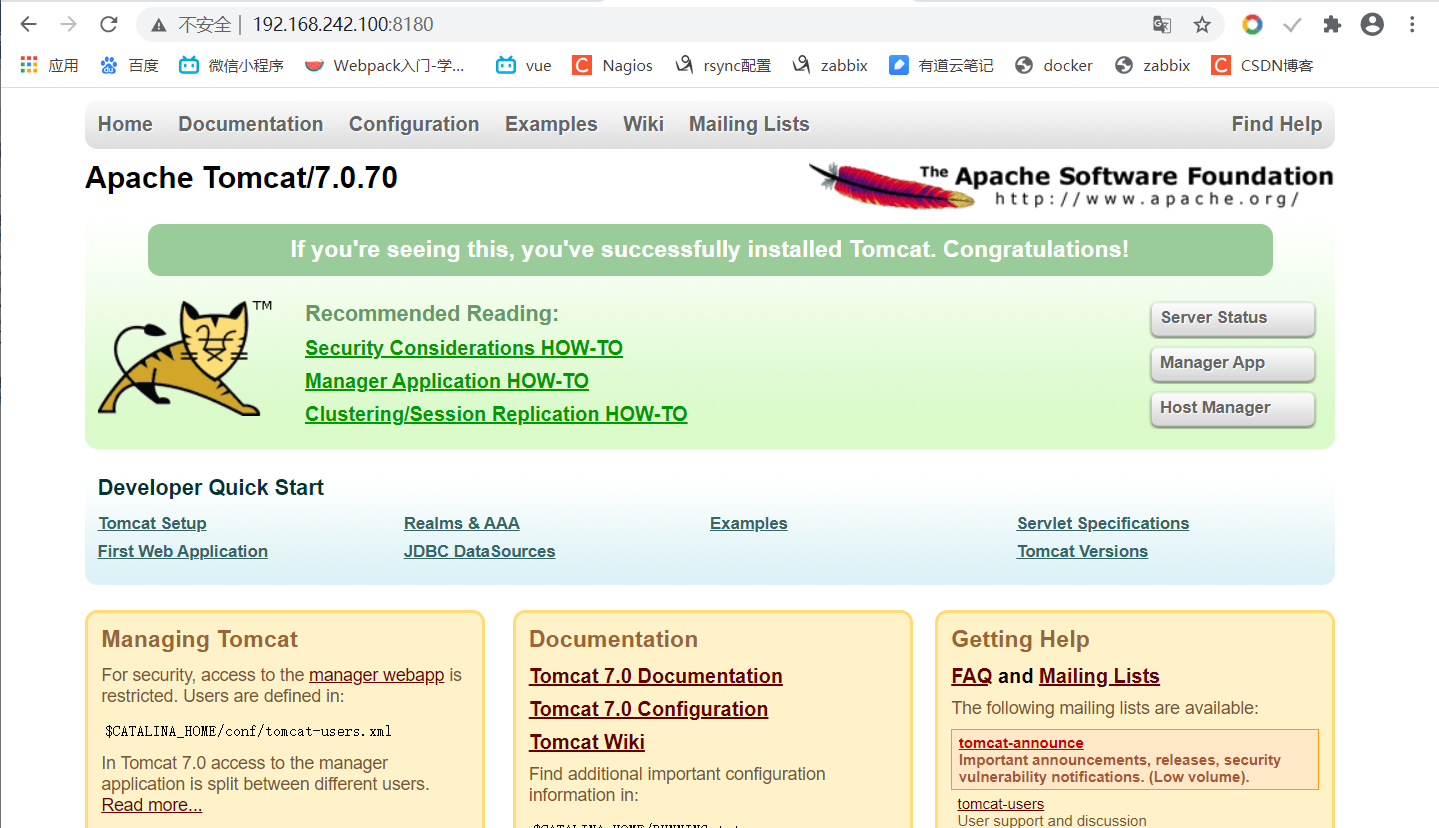The image size is (1439, 828).
Task: Click the Host Manager button
Action: [x=1233, y=409]
